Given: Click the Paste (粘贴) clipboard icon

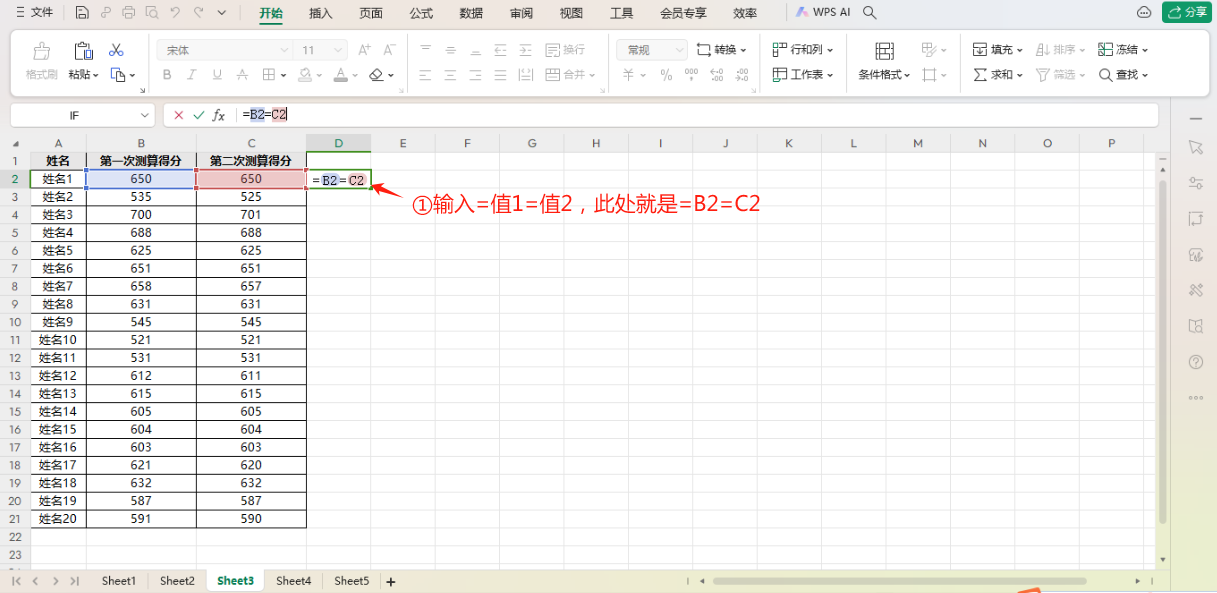Looking at the screenshot, I should coord(84,52).
